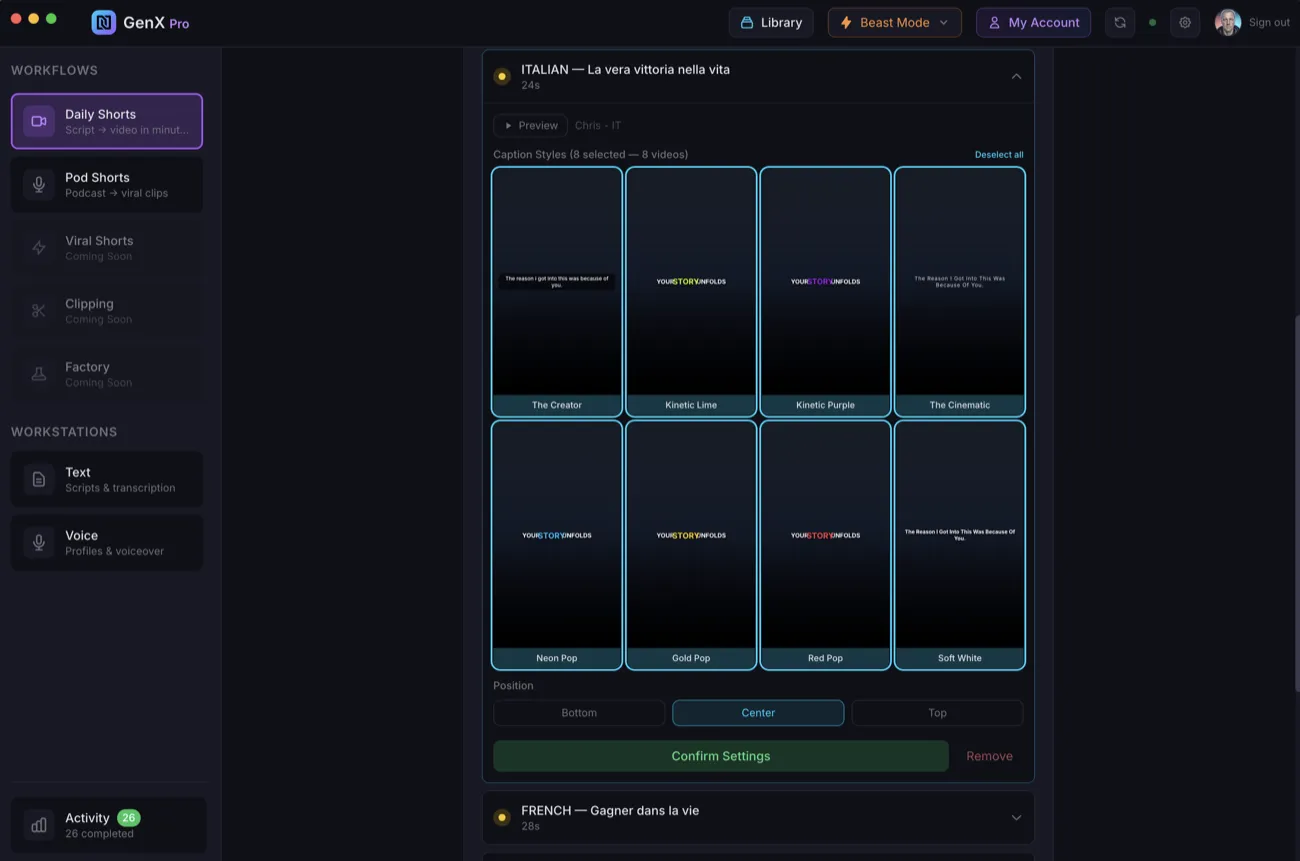The image size is (1300, 861).
Task: Click the GenX Pro logo icon
Action: [x=103, y=22]
